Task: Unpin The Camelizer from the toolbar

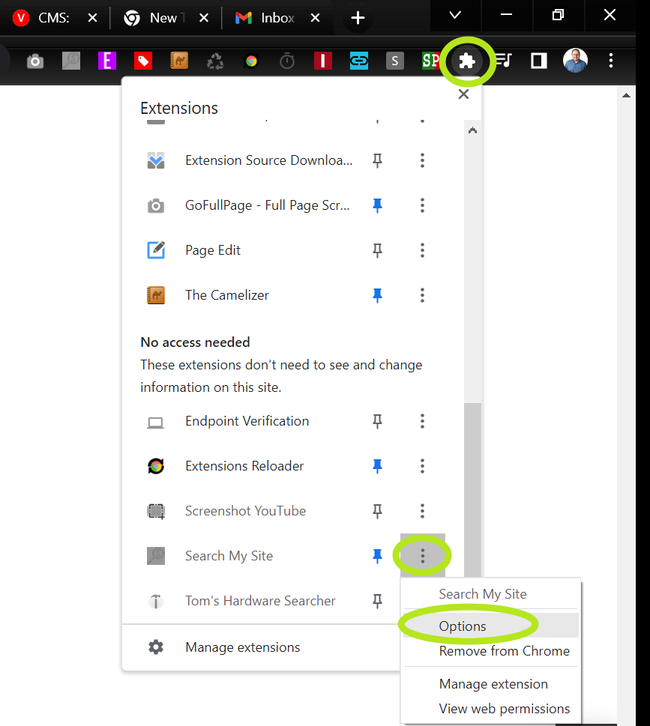Action: click(377, 295)
